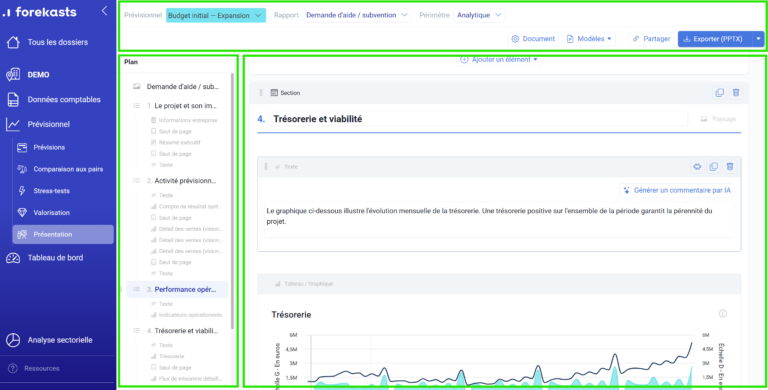
Task: Open Budget initial — Expansion dropdown
Action: (x=216, y=15)
